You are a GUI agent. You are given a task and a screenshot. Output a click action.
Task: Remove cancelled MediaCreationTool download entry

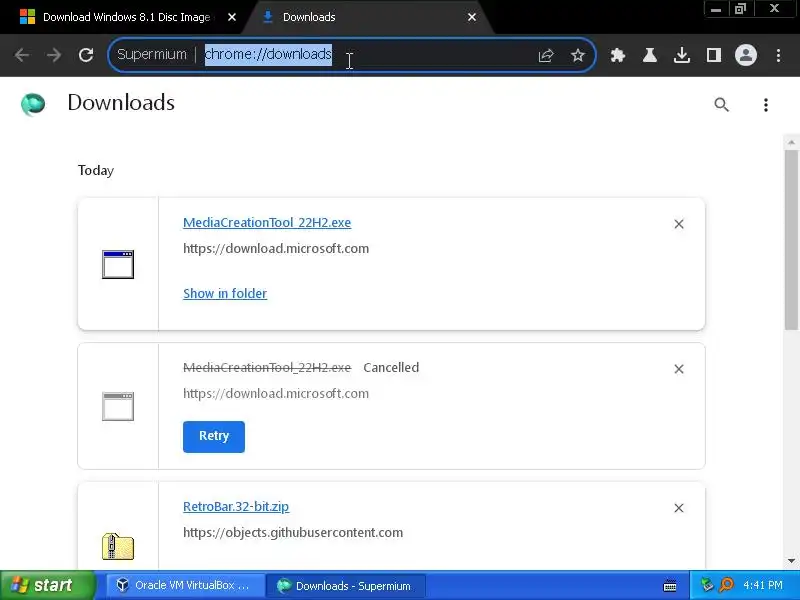[x=679, y=369]
